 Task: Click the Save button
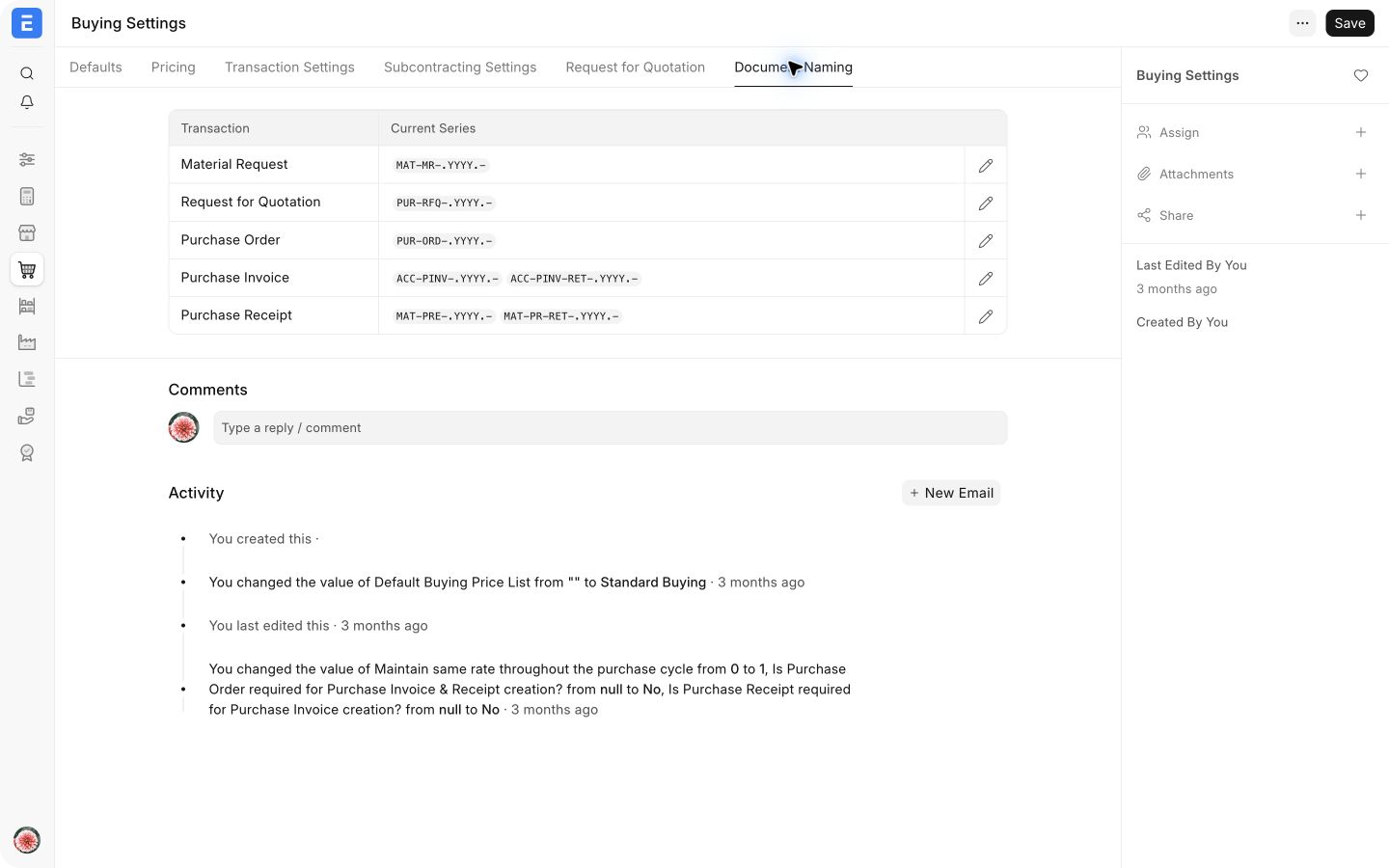tap(1350, 23)
